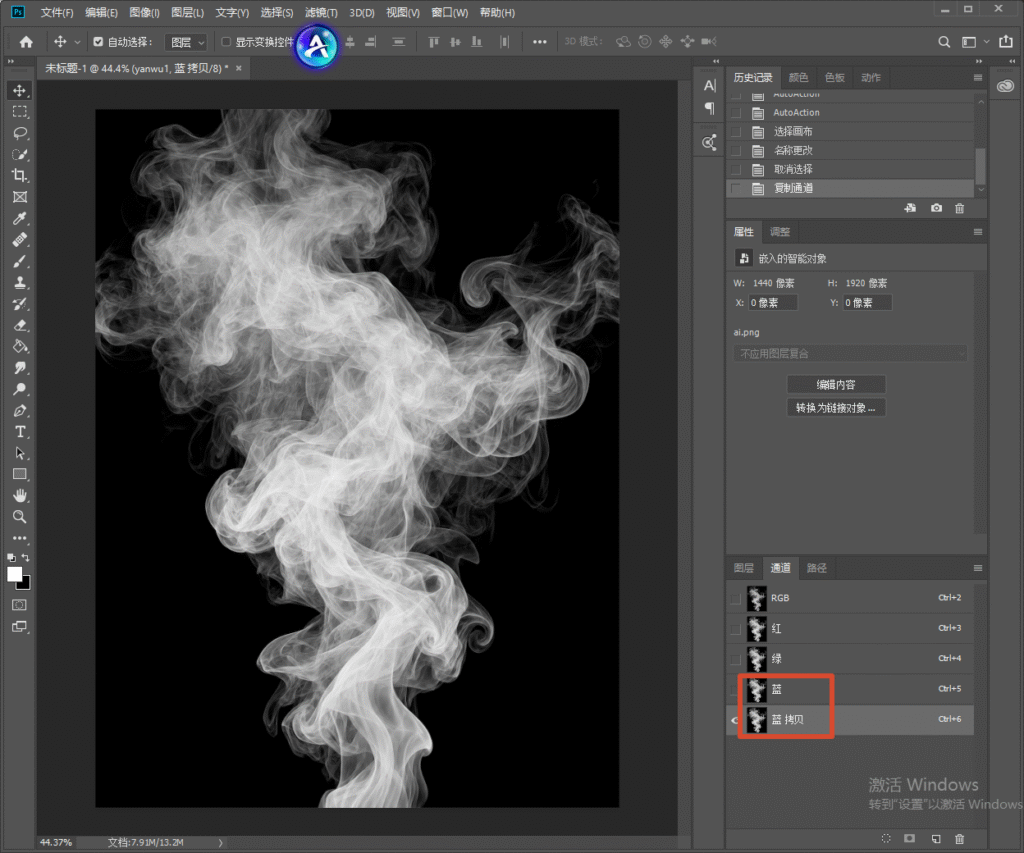Click the Home icon in options bar
1024x853 pixels.
click(x=26, y=42)
